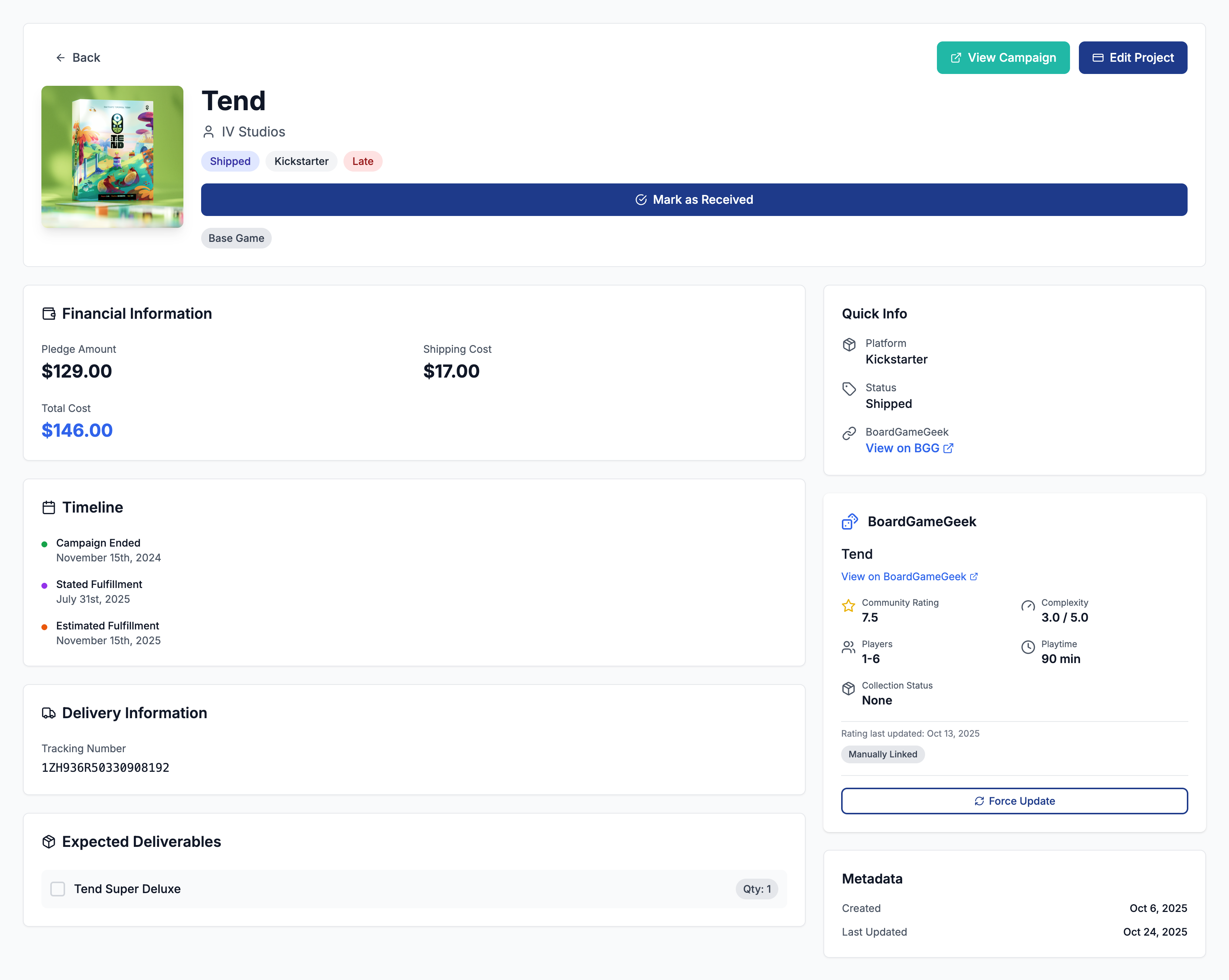
Task: Click the View Campaign button
Action: (x=1003, y=57)
